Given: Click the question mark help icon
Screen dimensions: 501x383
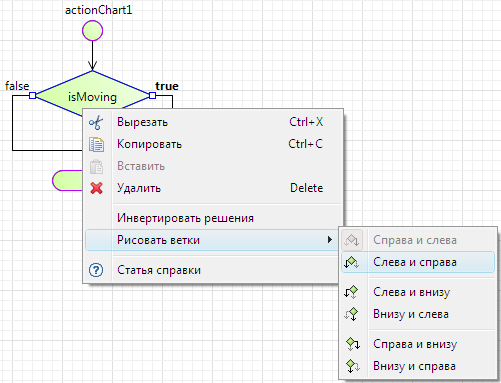Looking at the screenshot, I should 96,270.
